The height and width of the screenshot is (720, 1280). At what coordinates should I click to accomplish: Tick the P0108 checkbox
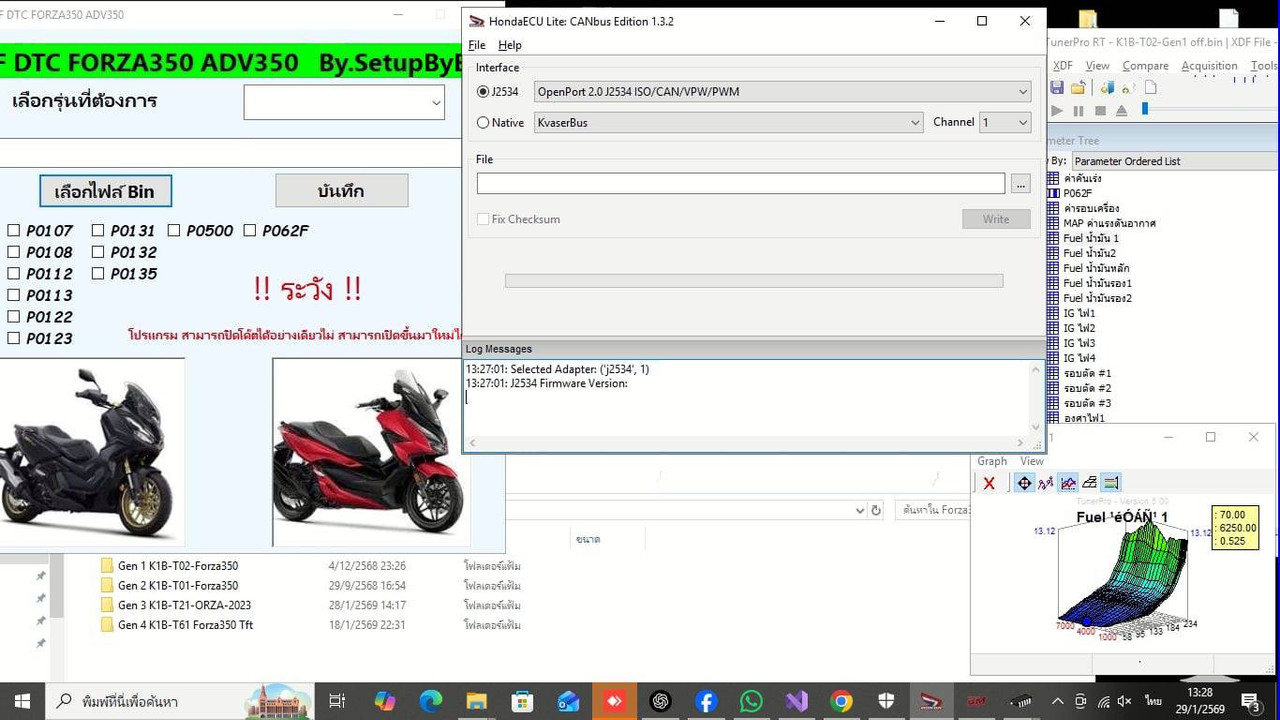point(13,252)
